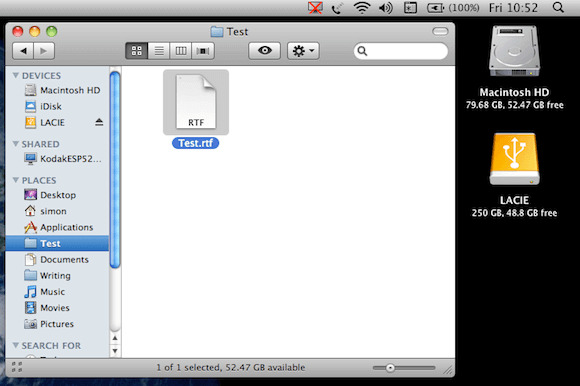Open Macintosh HD in the sidebar
This screenshot has height=386, width=580.
57,90
